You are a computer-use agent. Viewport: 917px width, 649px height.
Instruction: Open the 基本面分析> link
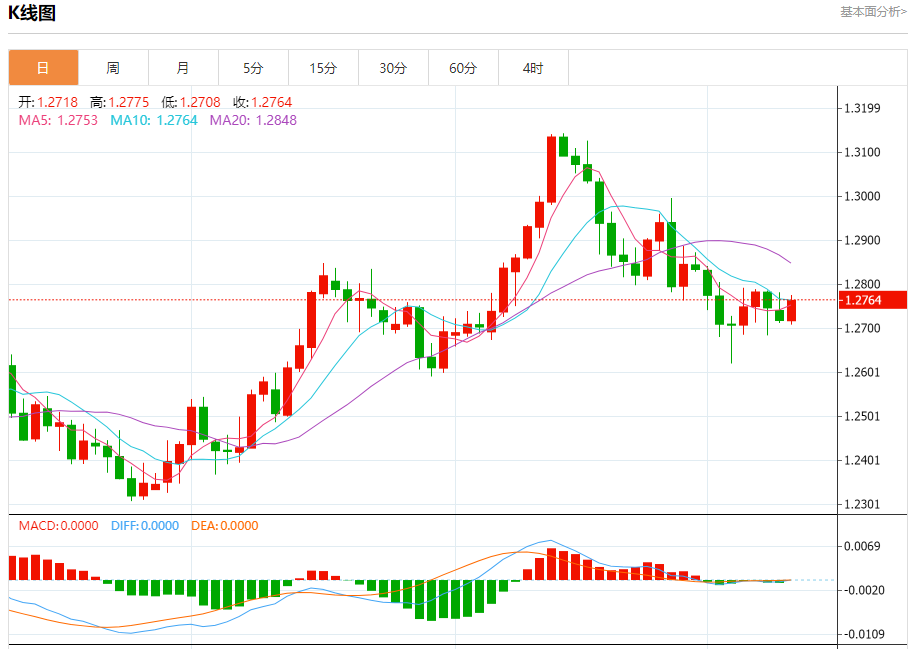874,12
